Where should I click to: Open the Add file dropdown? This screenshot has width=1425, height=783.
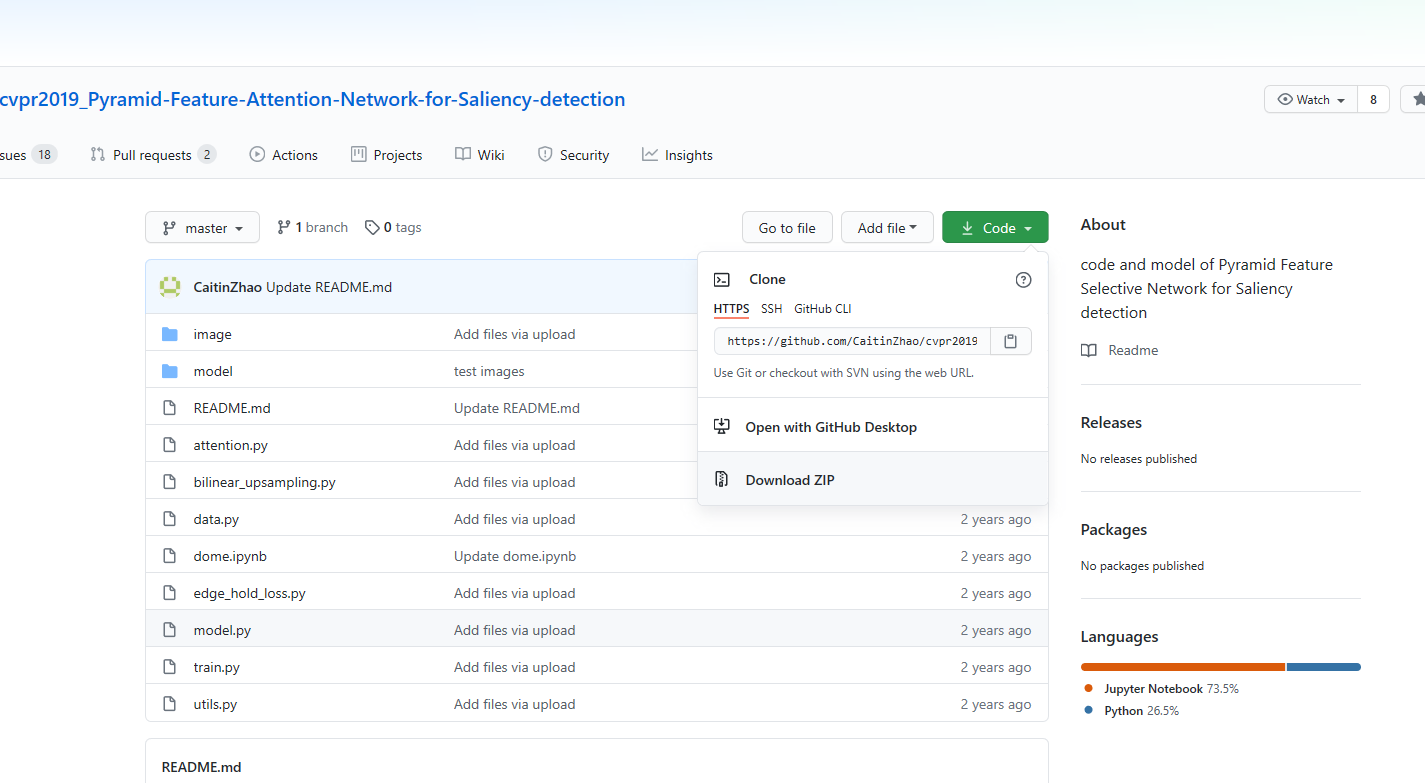tap(887, 228)
